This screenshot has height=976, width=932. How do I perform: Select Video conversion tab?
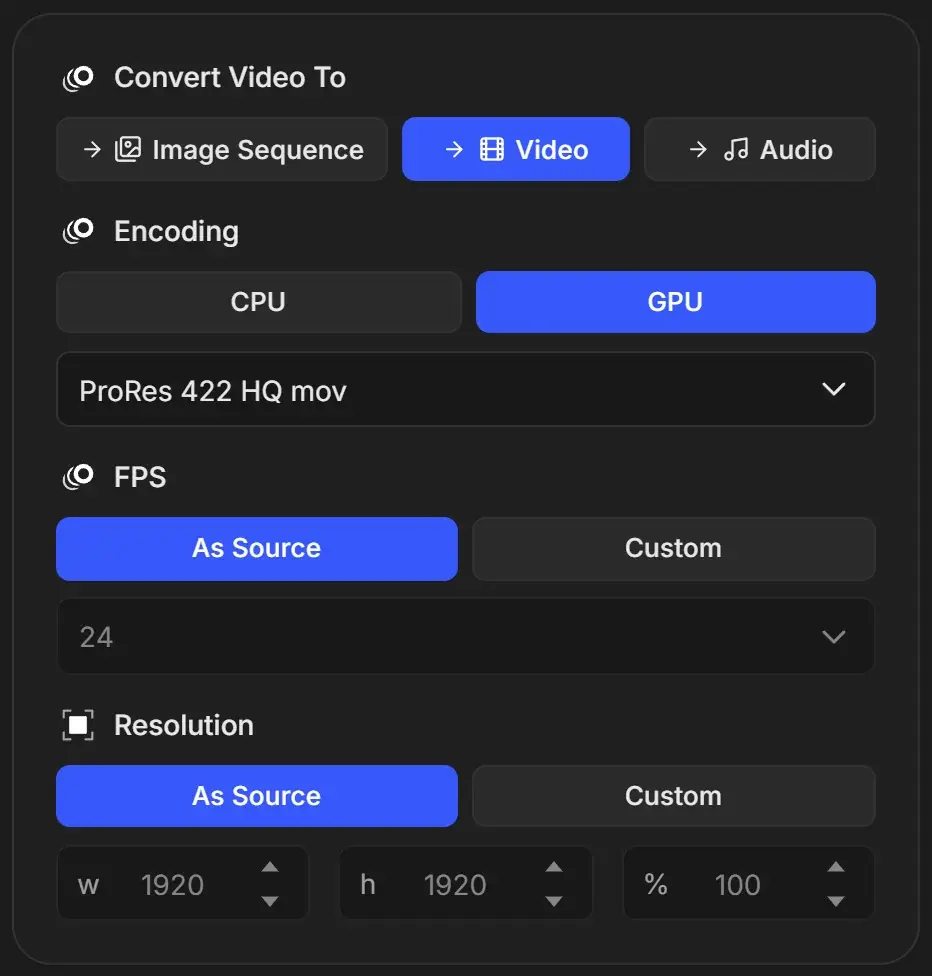[x=516, y=149]
